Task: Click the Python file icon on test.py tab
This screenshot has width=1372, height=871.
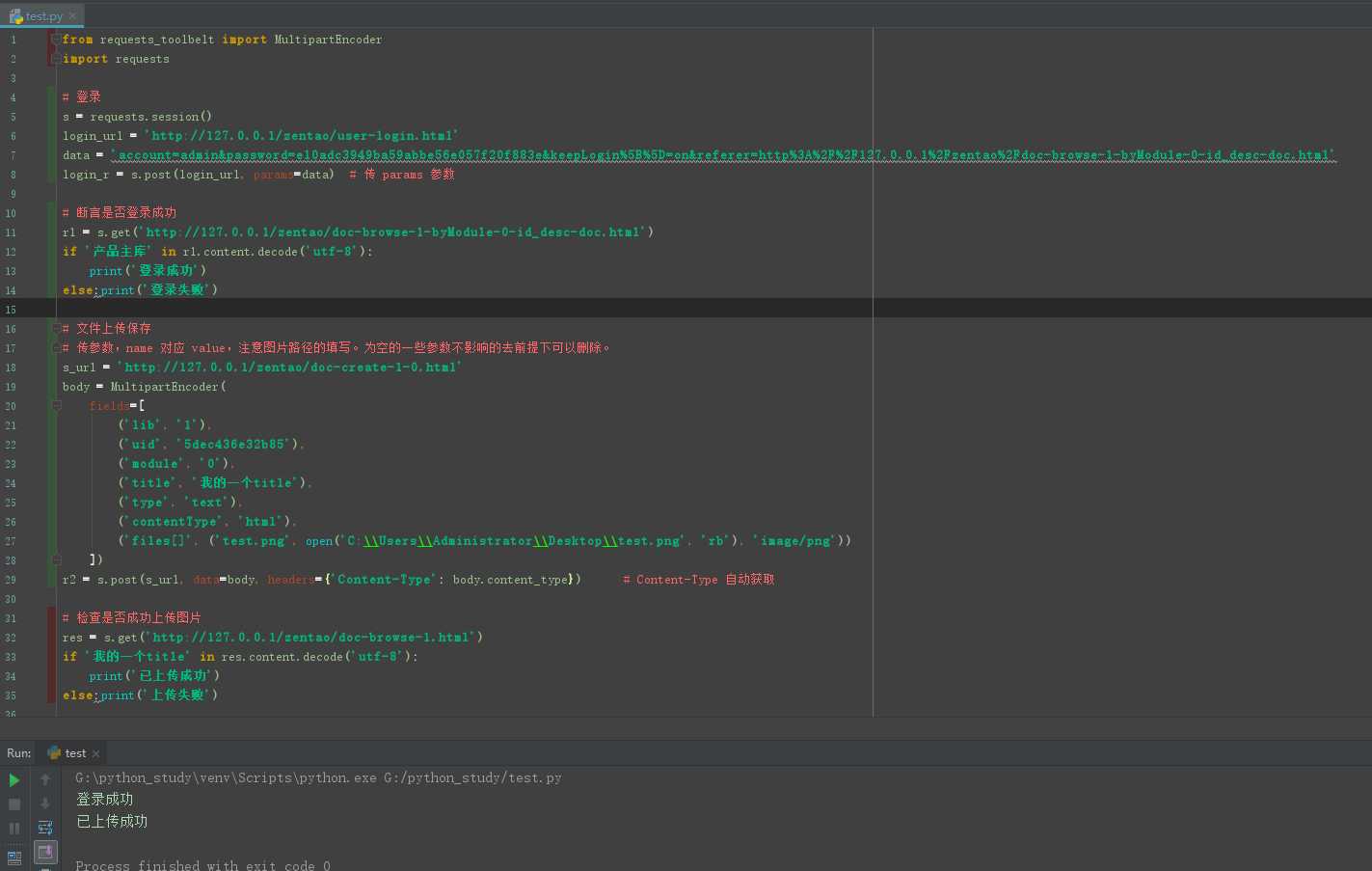Action: (16, 16)
